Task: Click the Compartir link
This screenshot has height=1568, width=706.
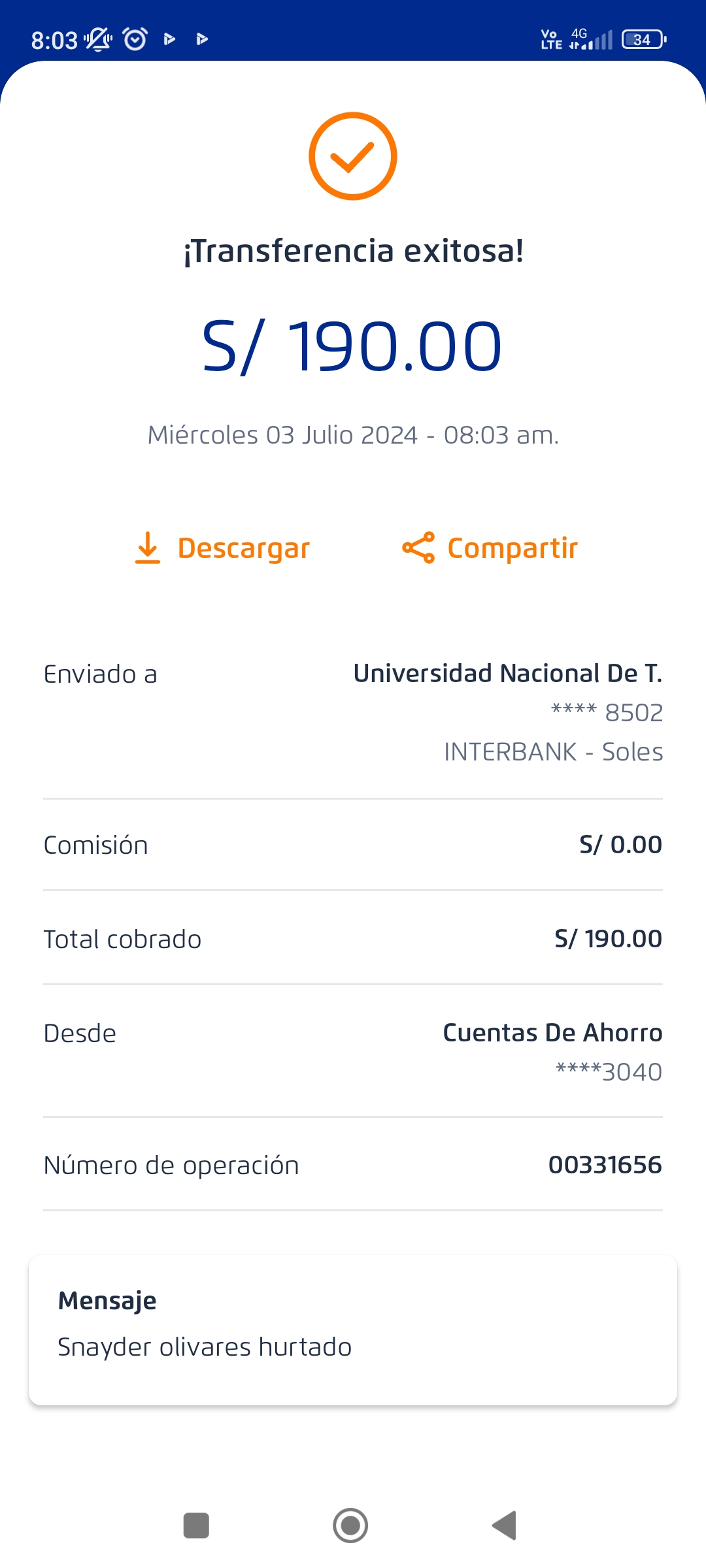Action: (513, 548)
